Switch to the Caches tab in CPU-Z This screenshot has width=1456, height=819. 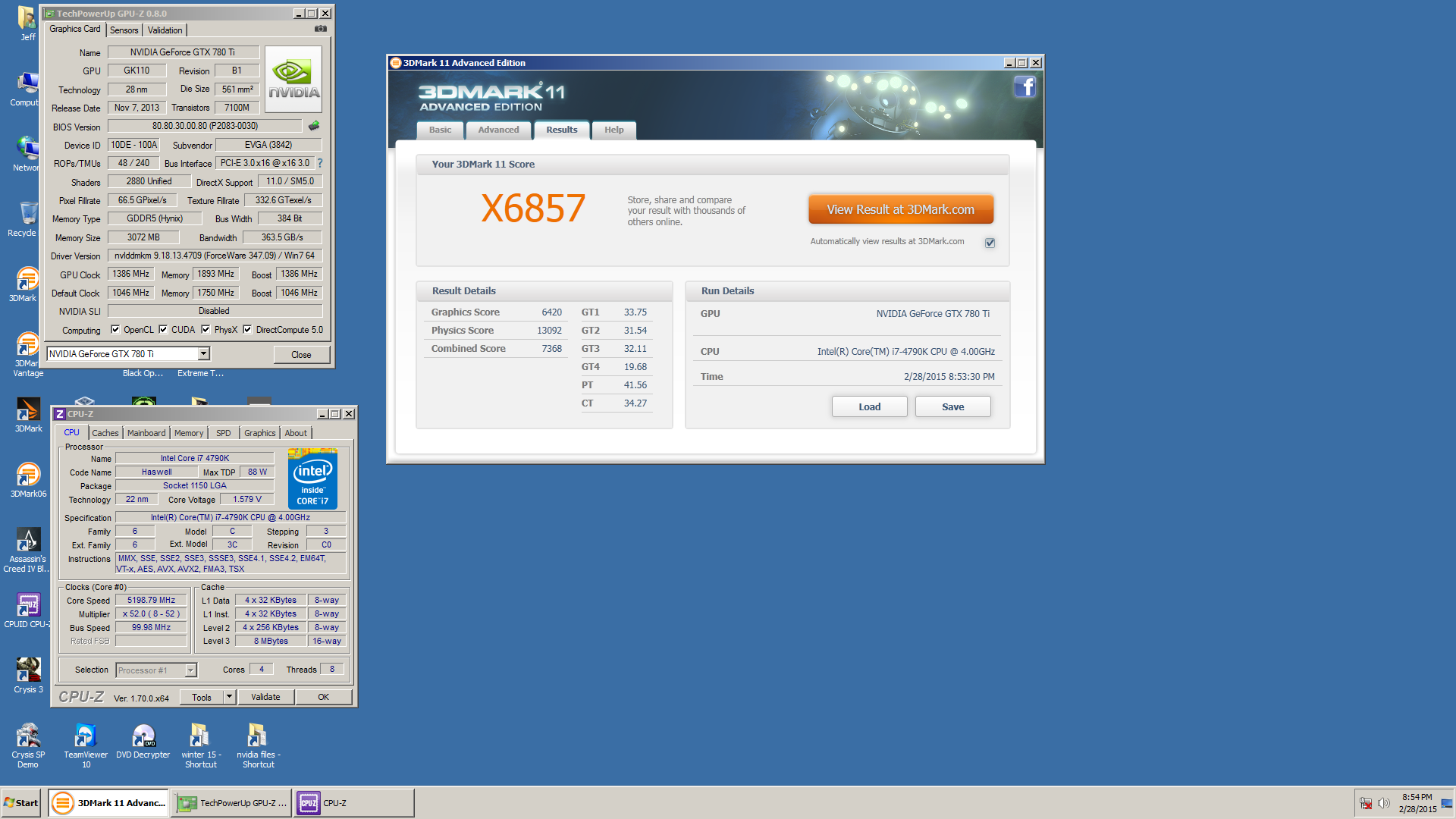pyautogui.click(x=105, y=433)
